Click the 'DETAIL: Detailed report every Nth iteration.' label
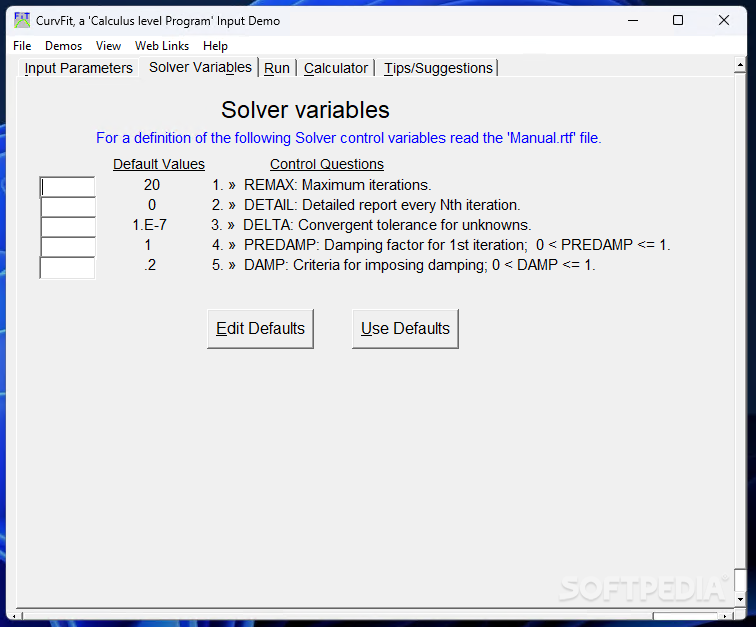This screenshot has height=627, width=756. click(382, 205)
